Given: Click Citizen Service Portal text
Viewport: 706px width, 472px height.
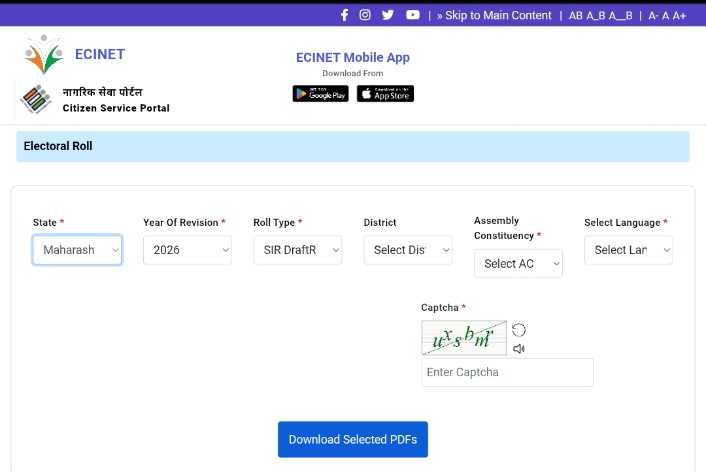Looking at the screenshot, I should 116,108.
